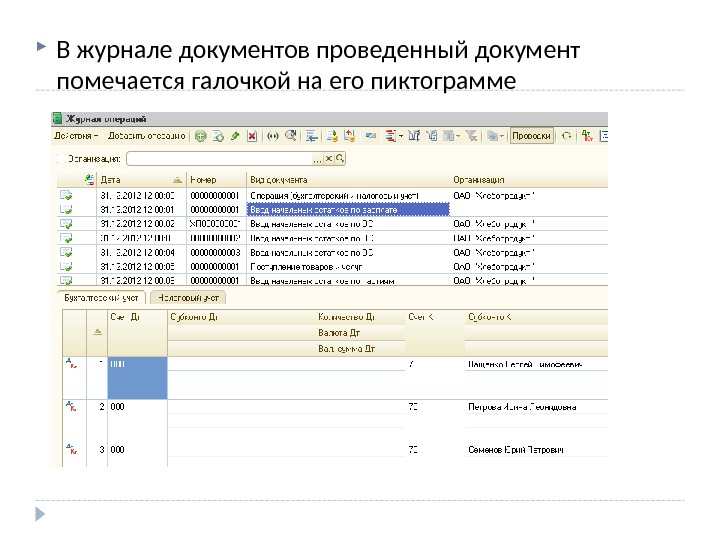Click the Петрова Ирина Леонидовна cell
The width and height of the screenshot is (720, 540).
point(523,407)
